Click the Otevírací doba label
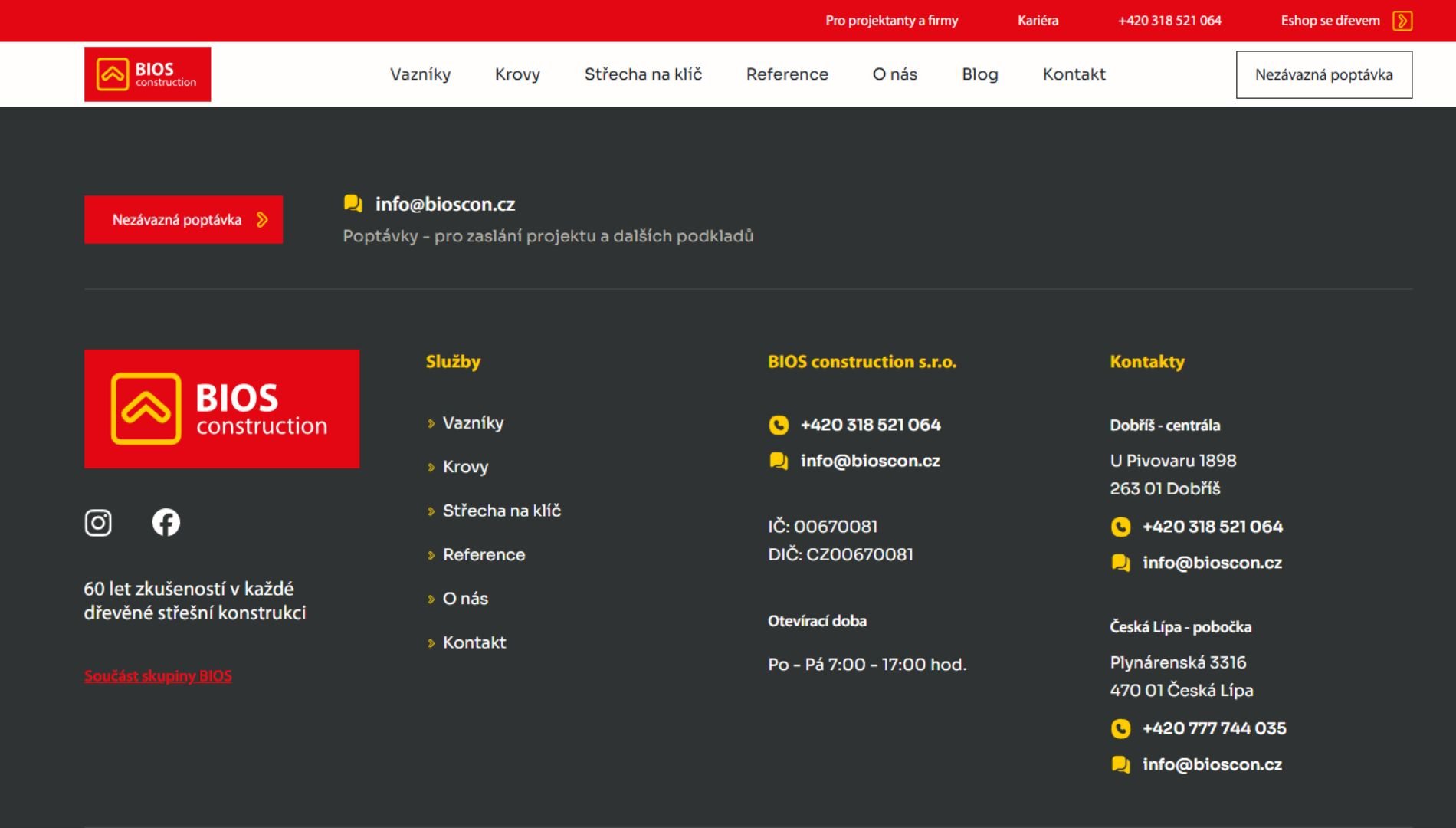1456x828 pixels. coord(817,621)
